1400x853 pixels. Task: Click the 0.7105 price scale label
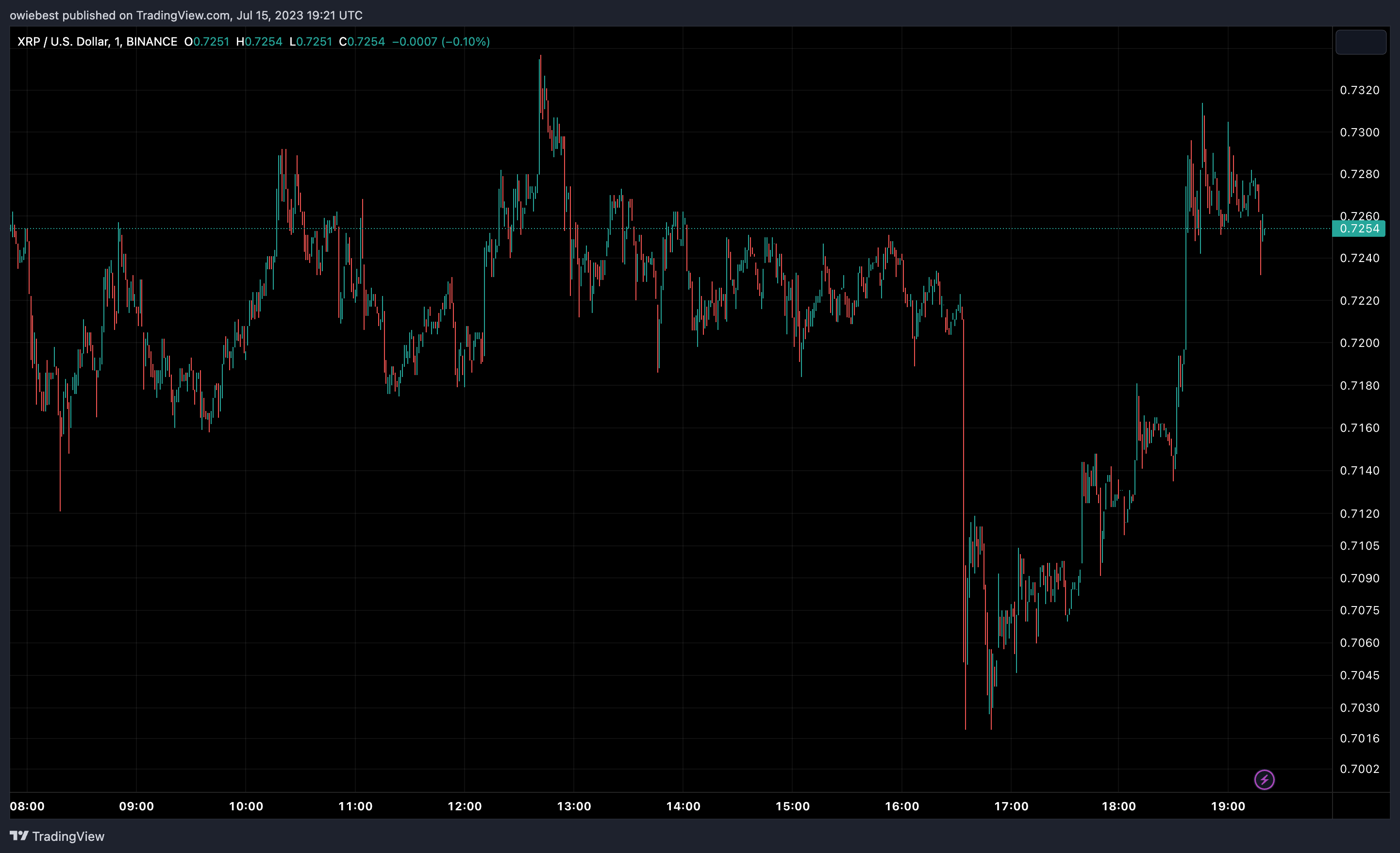1359,545
